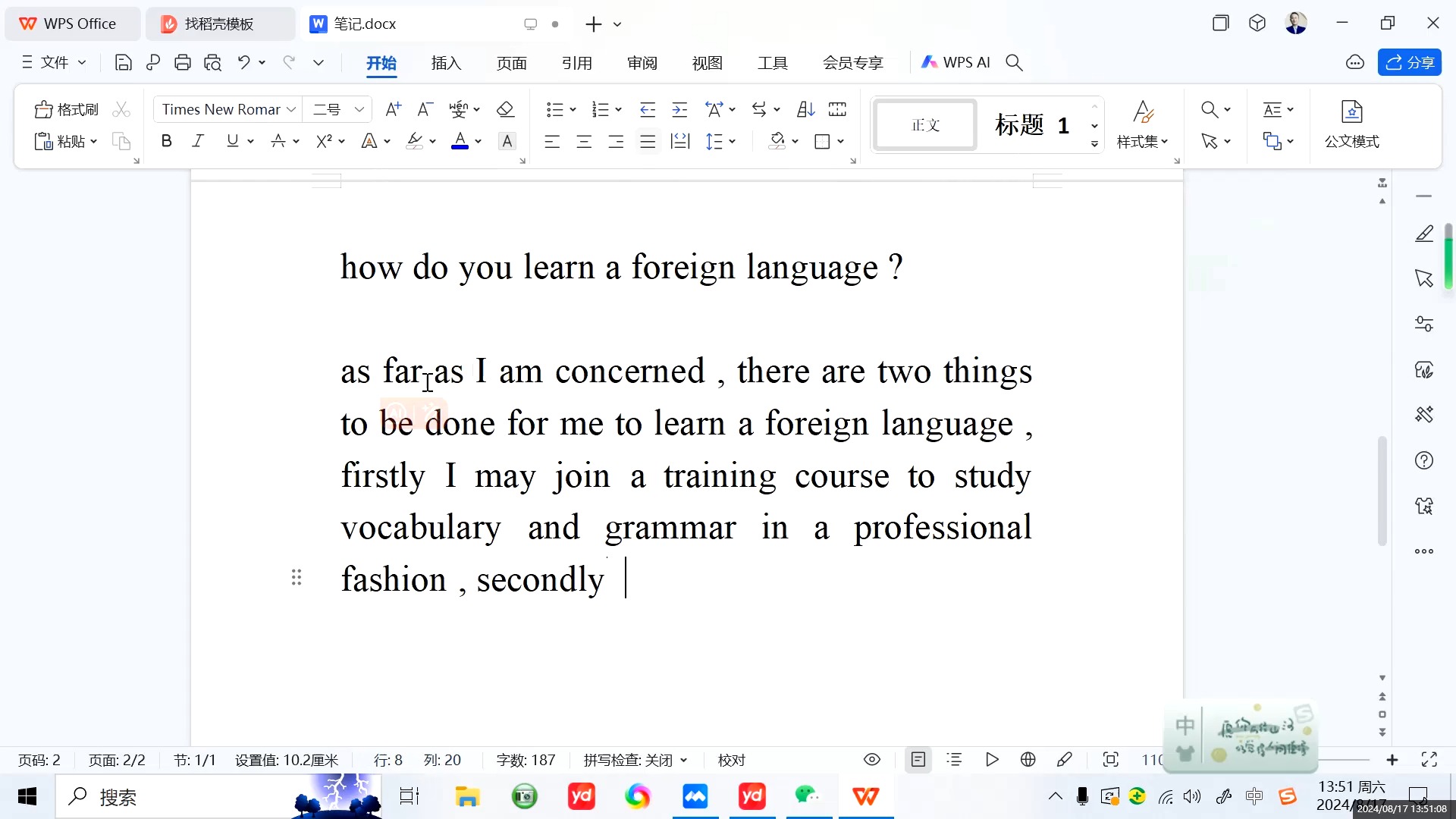1456x819 pixels.
Task: Click the font color A swatch
Action: [x=460, y=141]
